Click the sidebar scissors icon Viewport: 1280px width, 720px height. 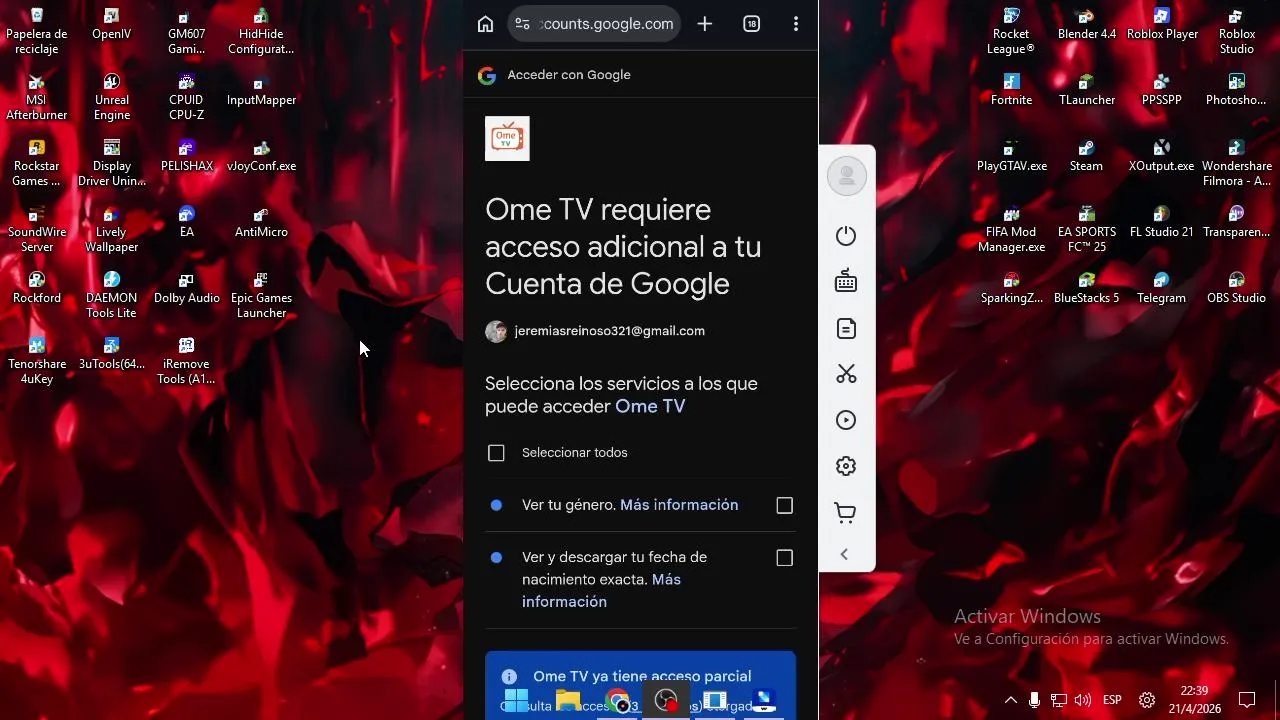tap(846, 374)
